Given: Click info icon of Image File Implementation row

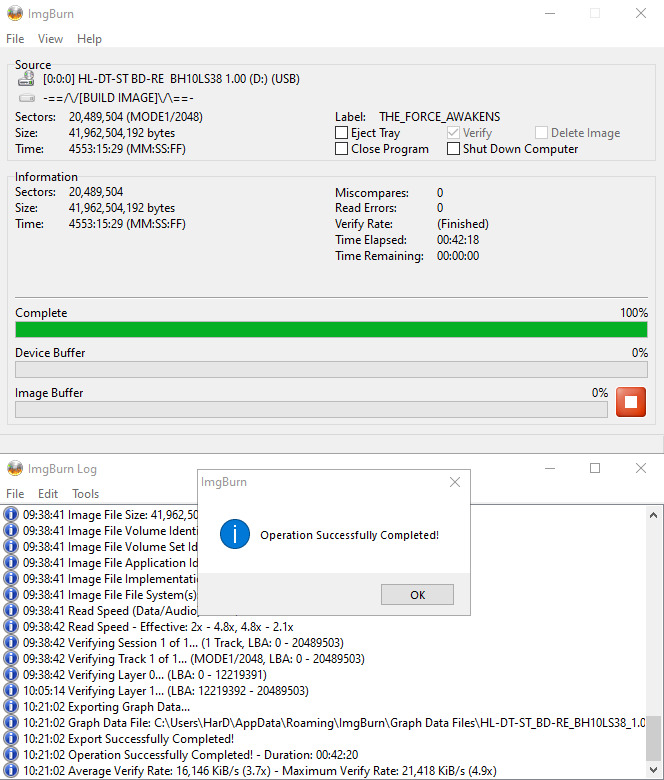Looking at the screenshot, I should tap(11, 578).
